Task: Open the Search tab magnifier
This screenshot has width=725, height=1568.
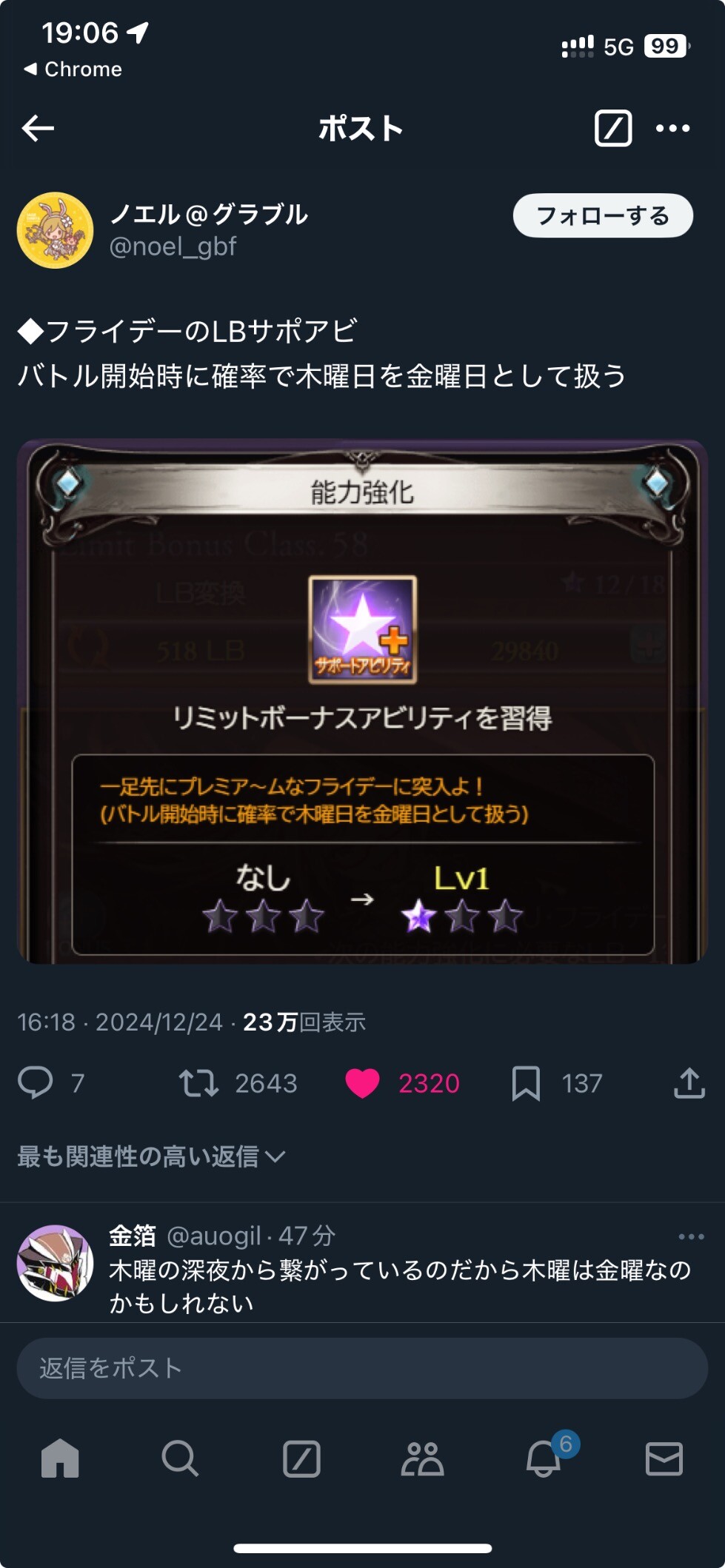Action: [x=180, y=1458]
